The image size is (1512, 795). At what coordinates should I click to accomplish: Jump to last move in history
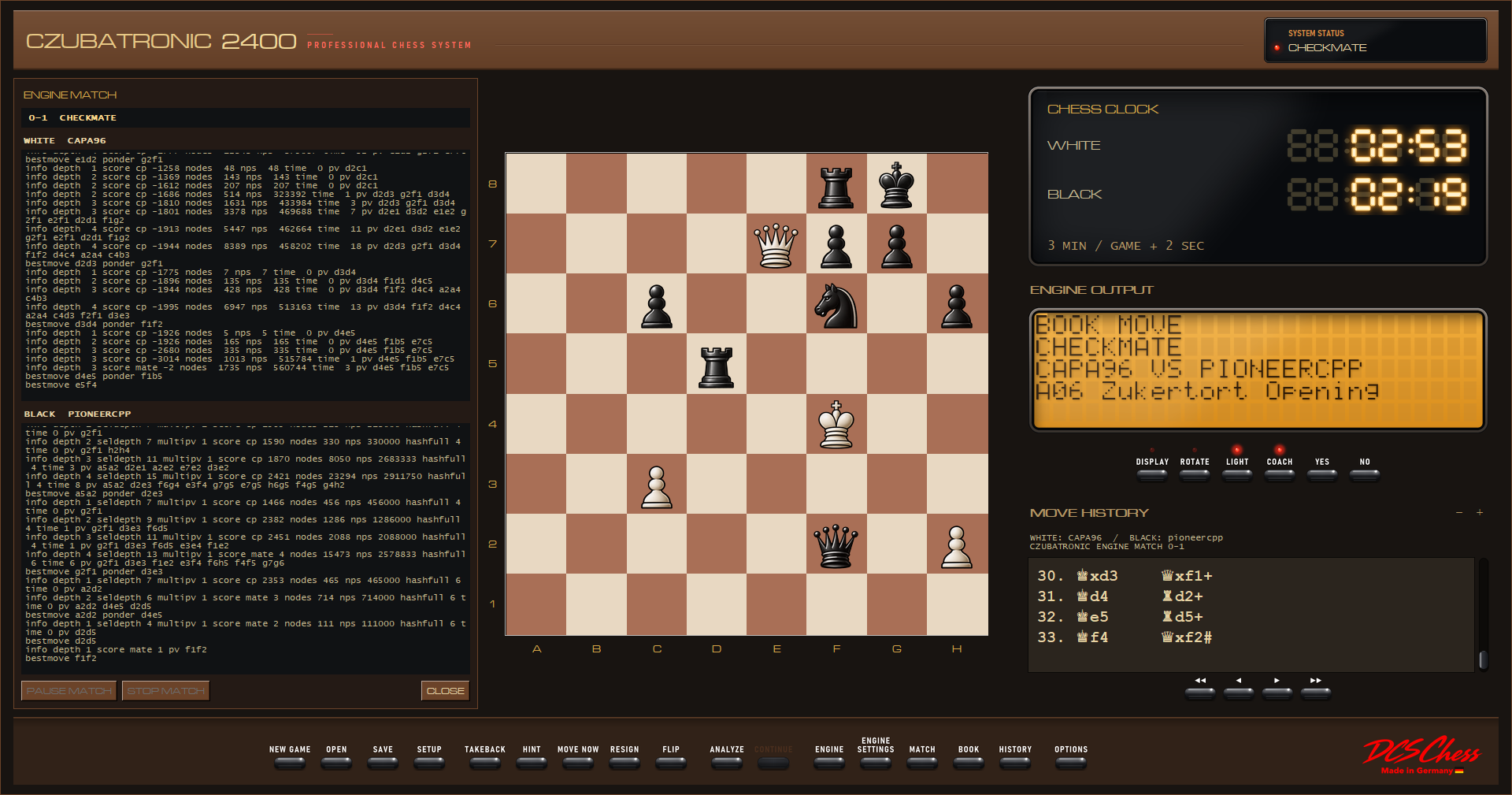1316,693
